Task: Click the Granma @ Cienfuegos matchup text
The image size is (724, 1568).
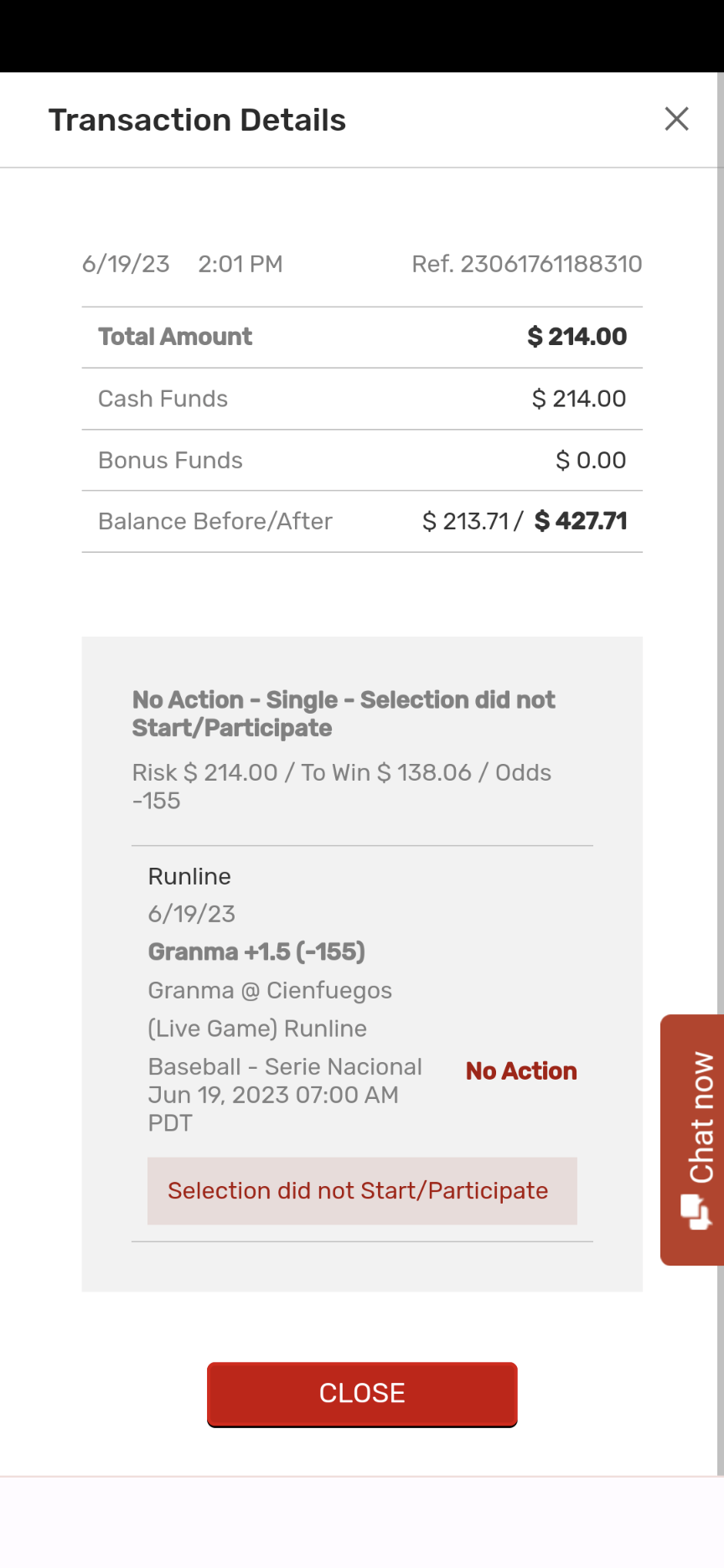Action: (270, 990)
